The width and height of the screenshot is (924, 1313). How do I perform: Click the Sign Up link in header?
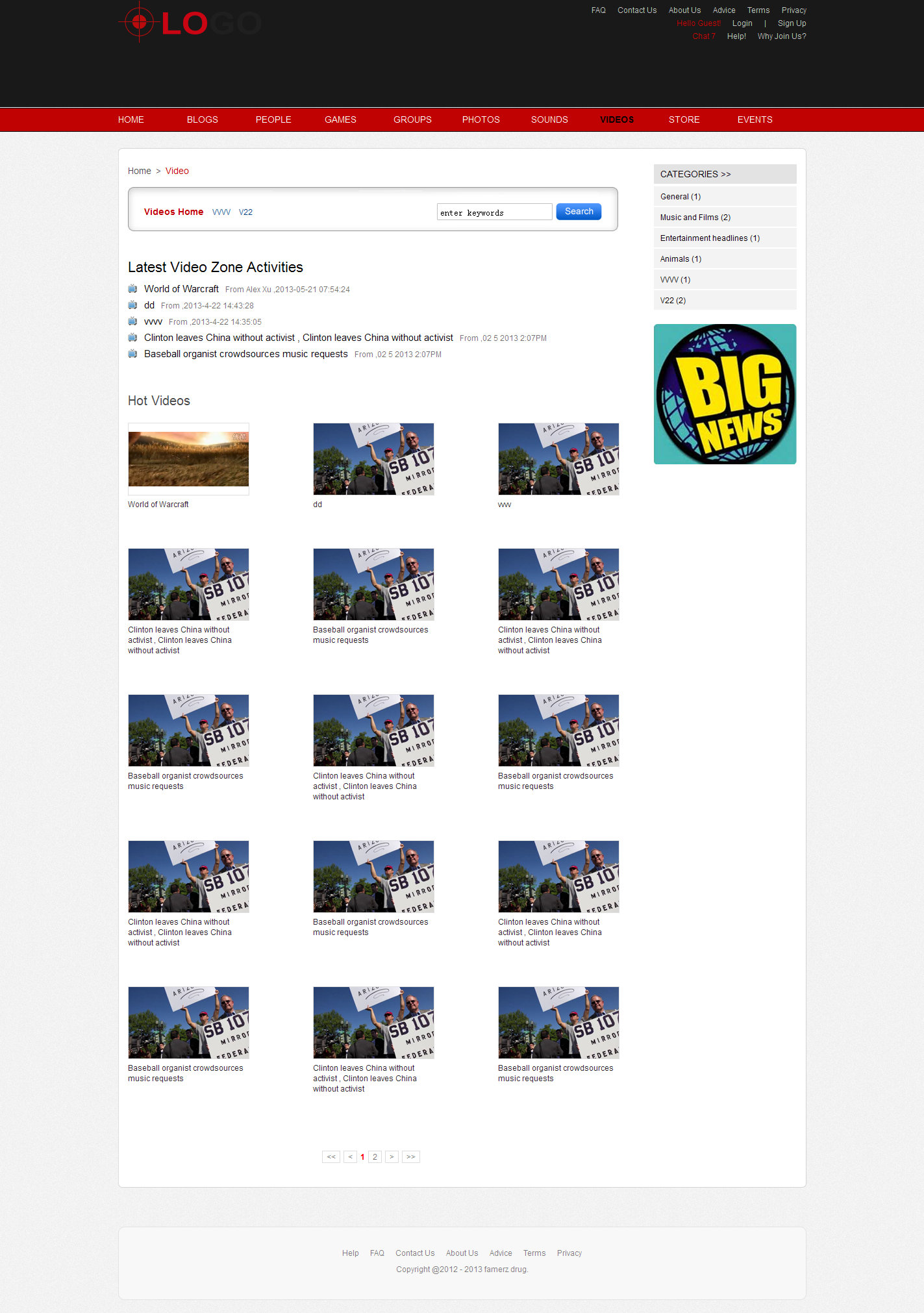(792, 23)
